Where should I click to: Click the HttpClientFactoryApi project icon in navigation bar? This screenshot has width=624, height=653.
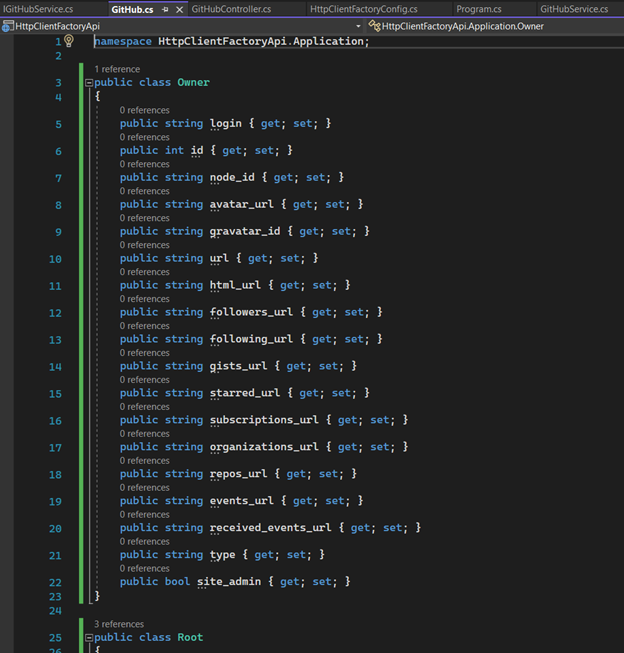click(7, 26)
